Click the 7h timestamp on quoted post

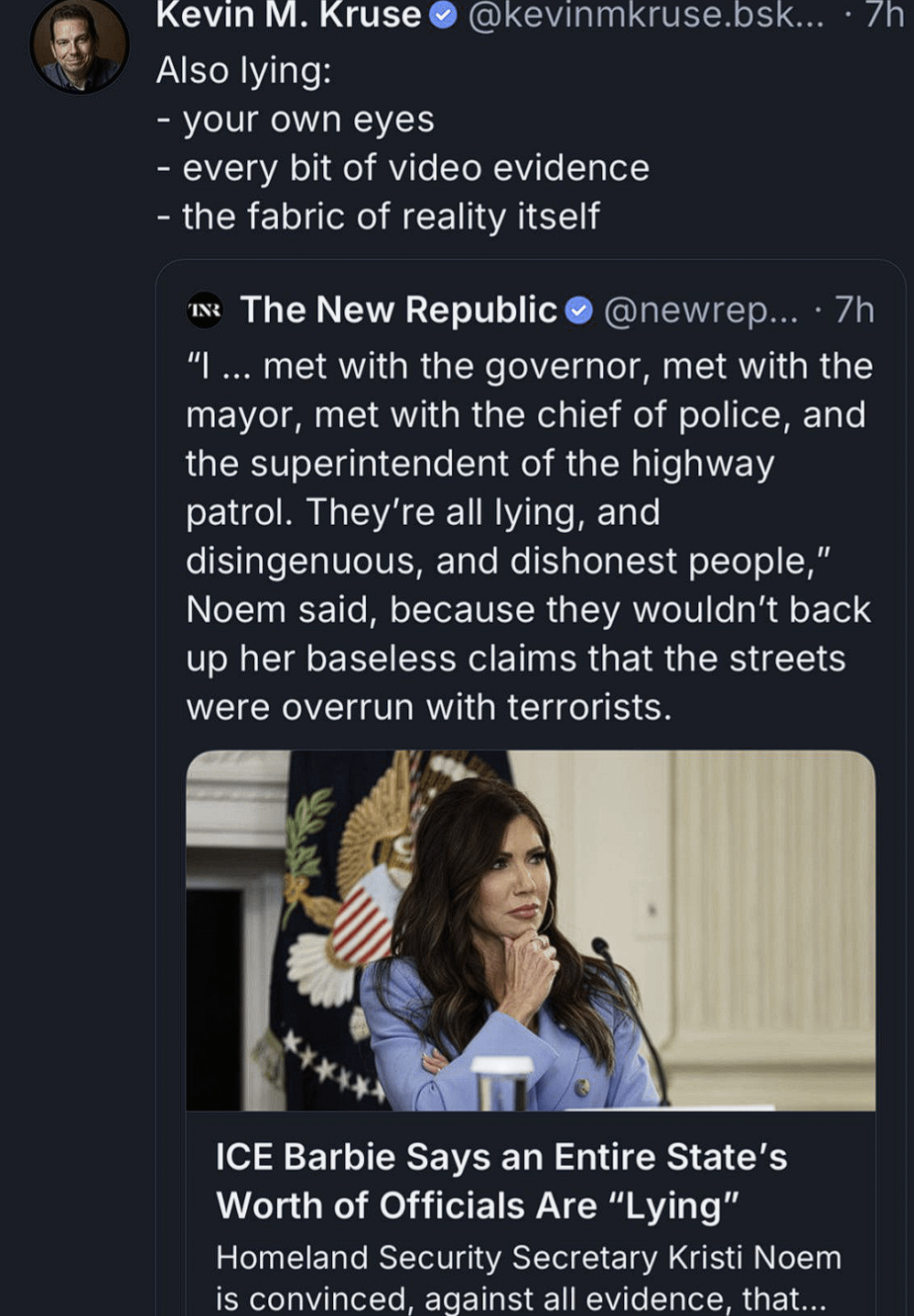[x=855, y=310]
